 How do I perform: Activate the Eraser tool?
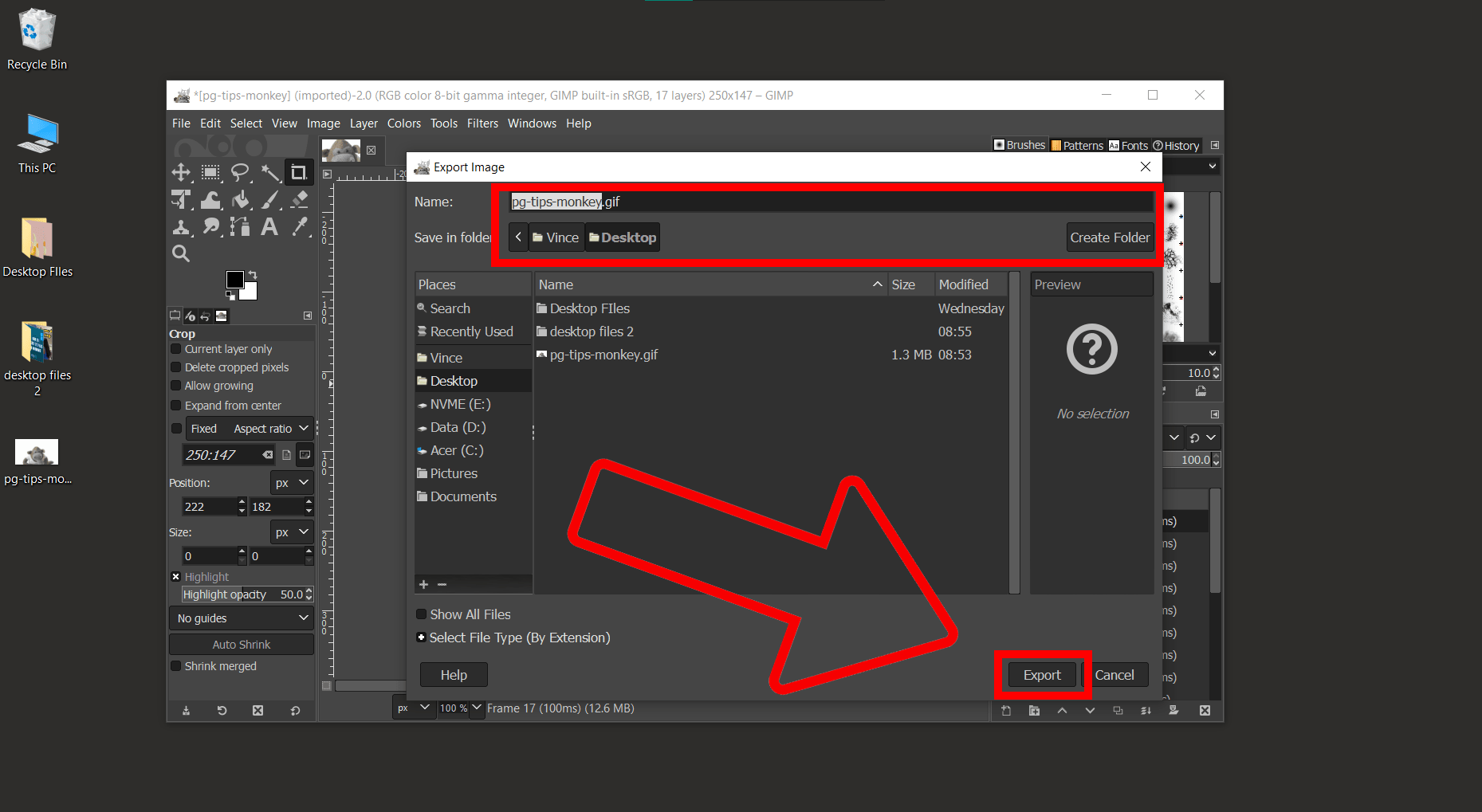299,199
